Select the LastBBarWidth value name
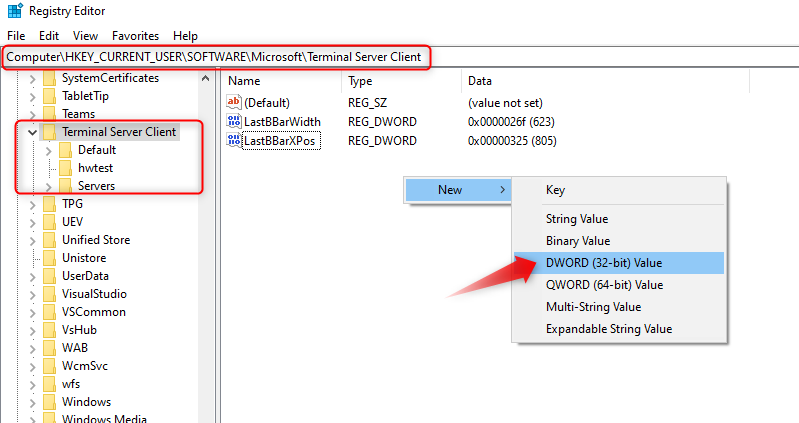 (x=282, y=122)
